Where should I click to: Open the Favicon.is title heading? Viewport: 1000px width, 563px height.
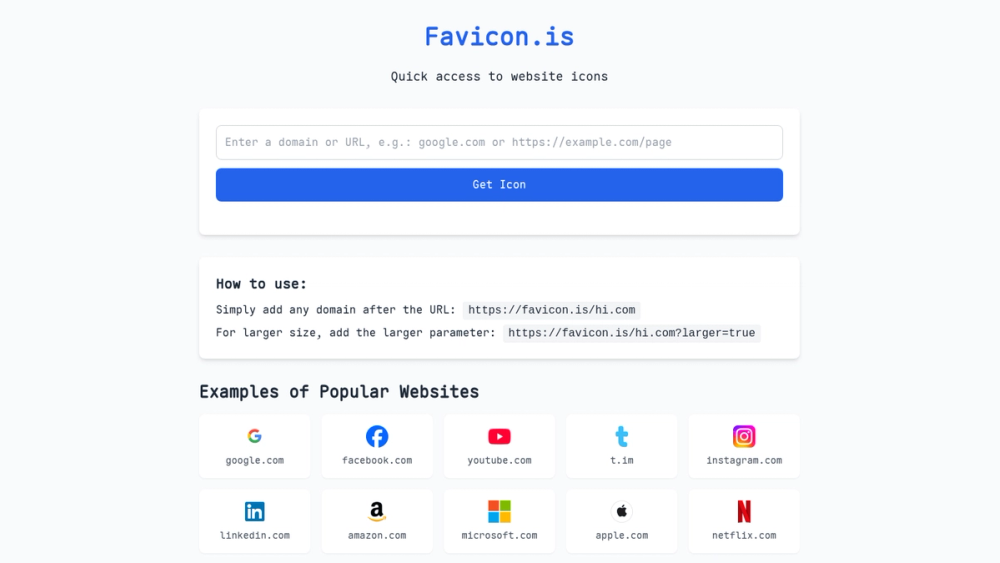tap(499, 36)
